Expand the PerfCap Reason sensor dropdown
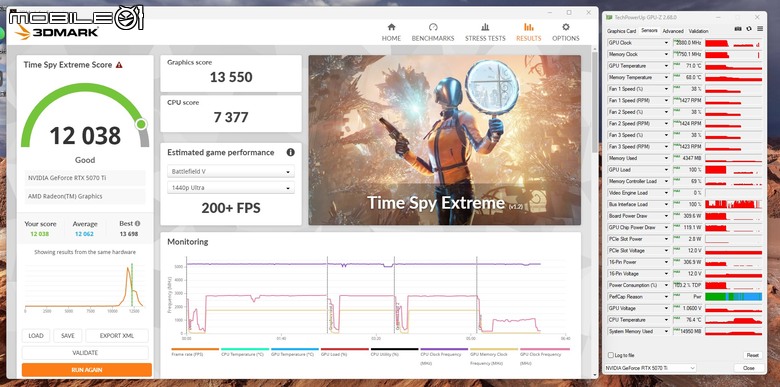Viewport: 780px width, 387px height. tap(667, 296)
